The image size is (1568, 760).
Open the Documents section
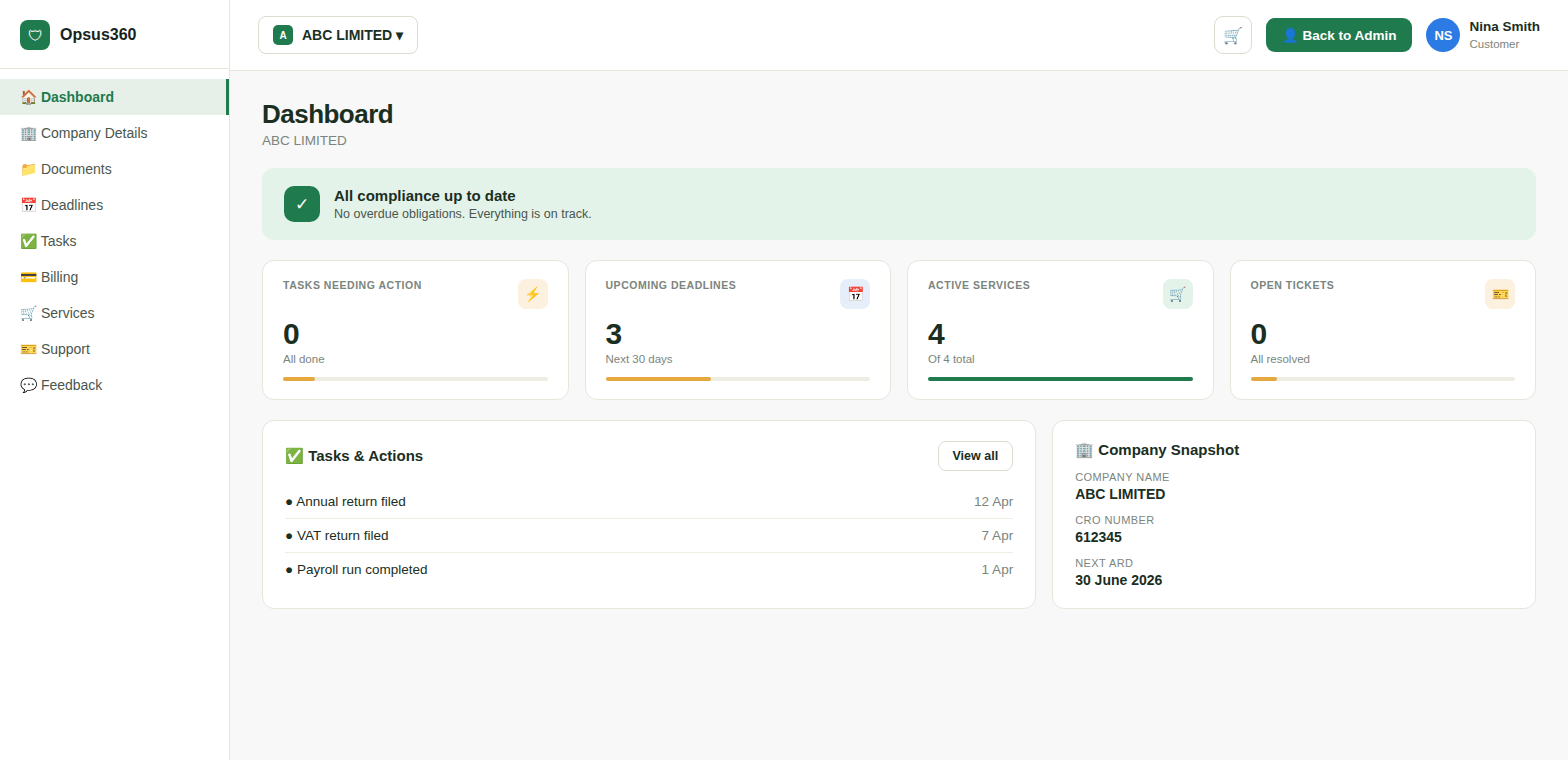click(114, 169)
